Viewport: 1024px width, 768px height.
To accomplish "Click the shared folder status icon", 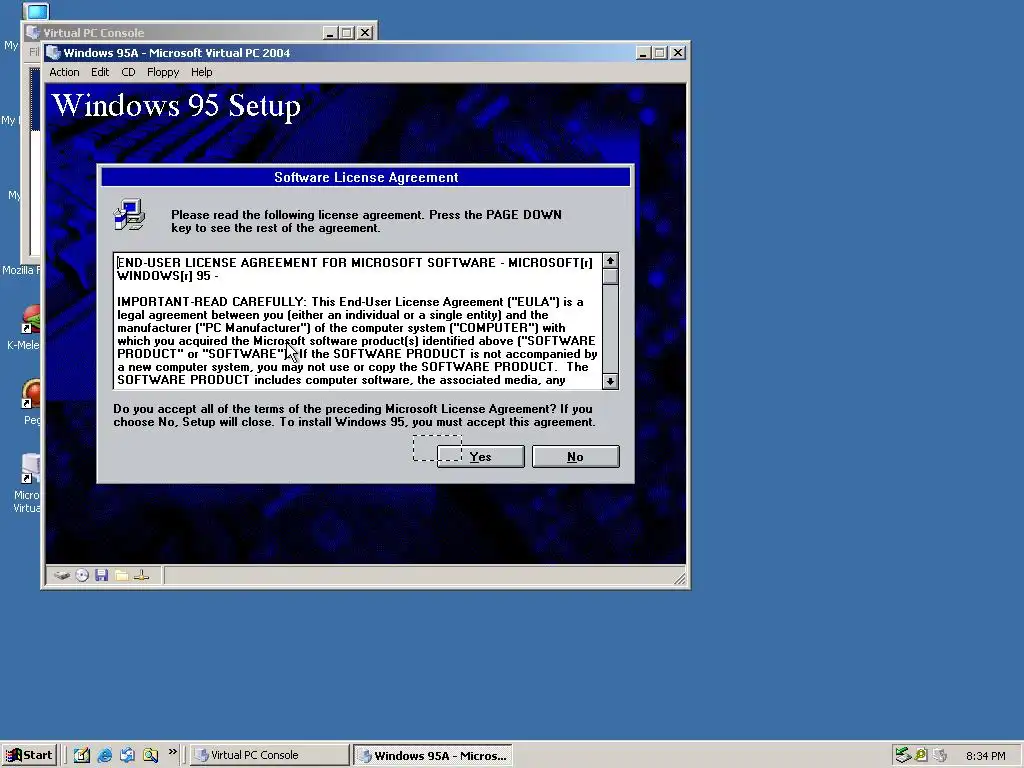I will coord(121,575).
